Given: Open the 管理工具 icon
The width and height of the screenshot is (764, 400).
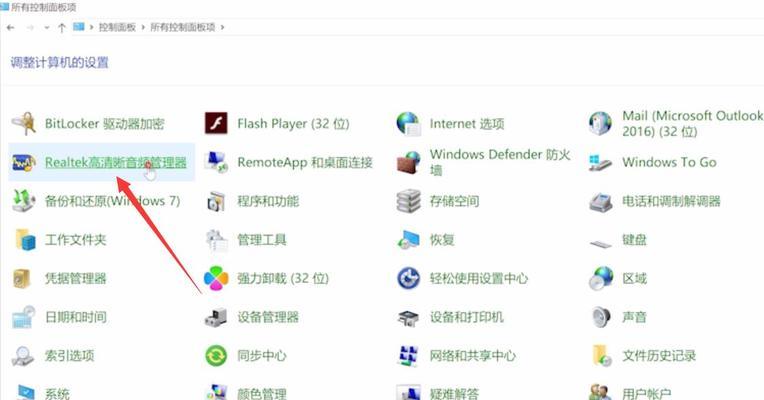Looking at the screenshot, I should [216, 240].
